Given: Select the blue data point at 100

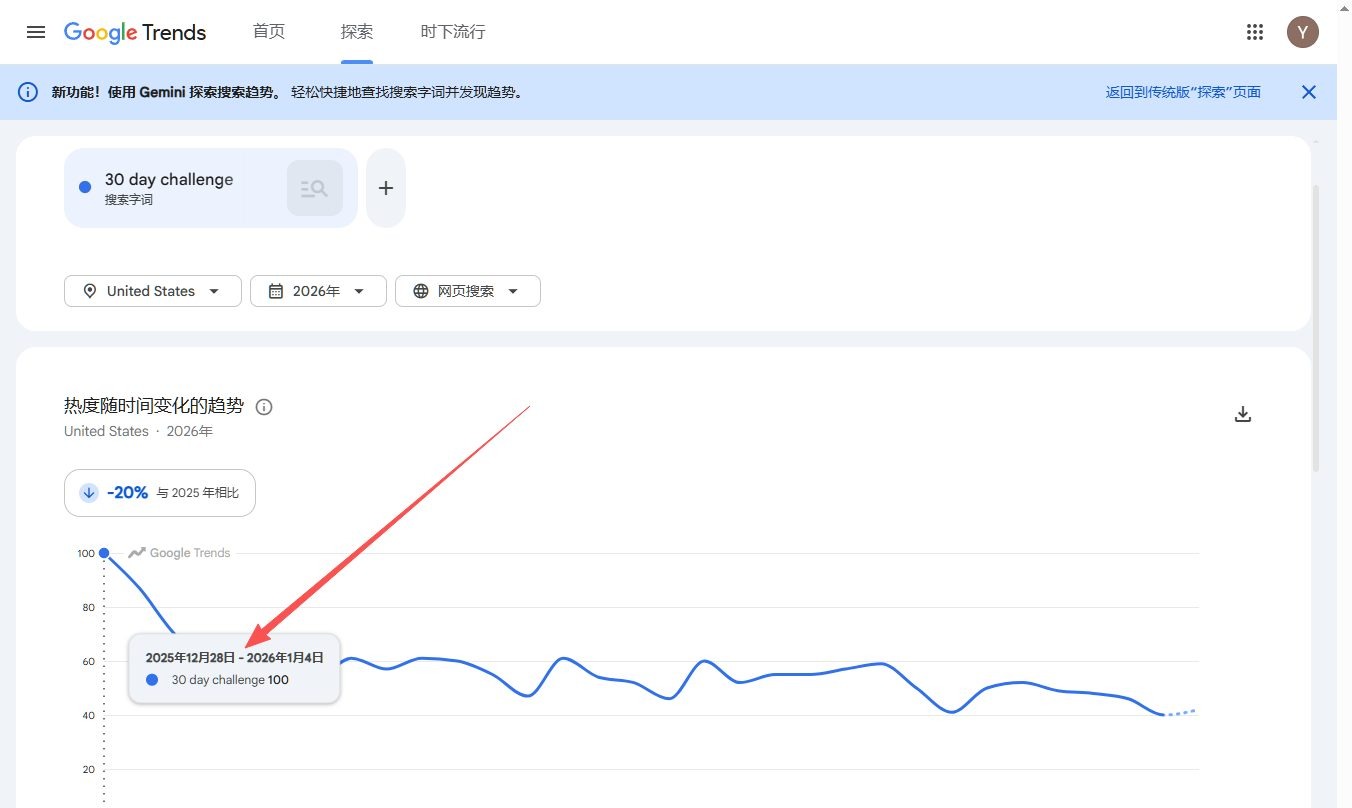Looking at the screenshot, I should (104, 553).
